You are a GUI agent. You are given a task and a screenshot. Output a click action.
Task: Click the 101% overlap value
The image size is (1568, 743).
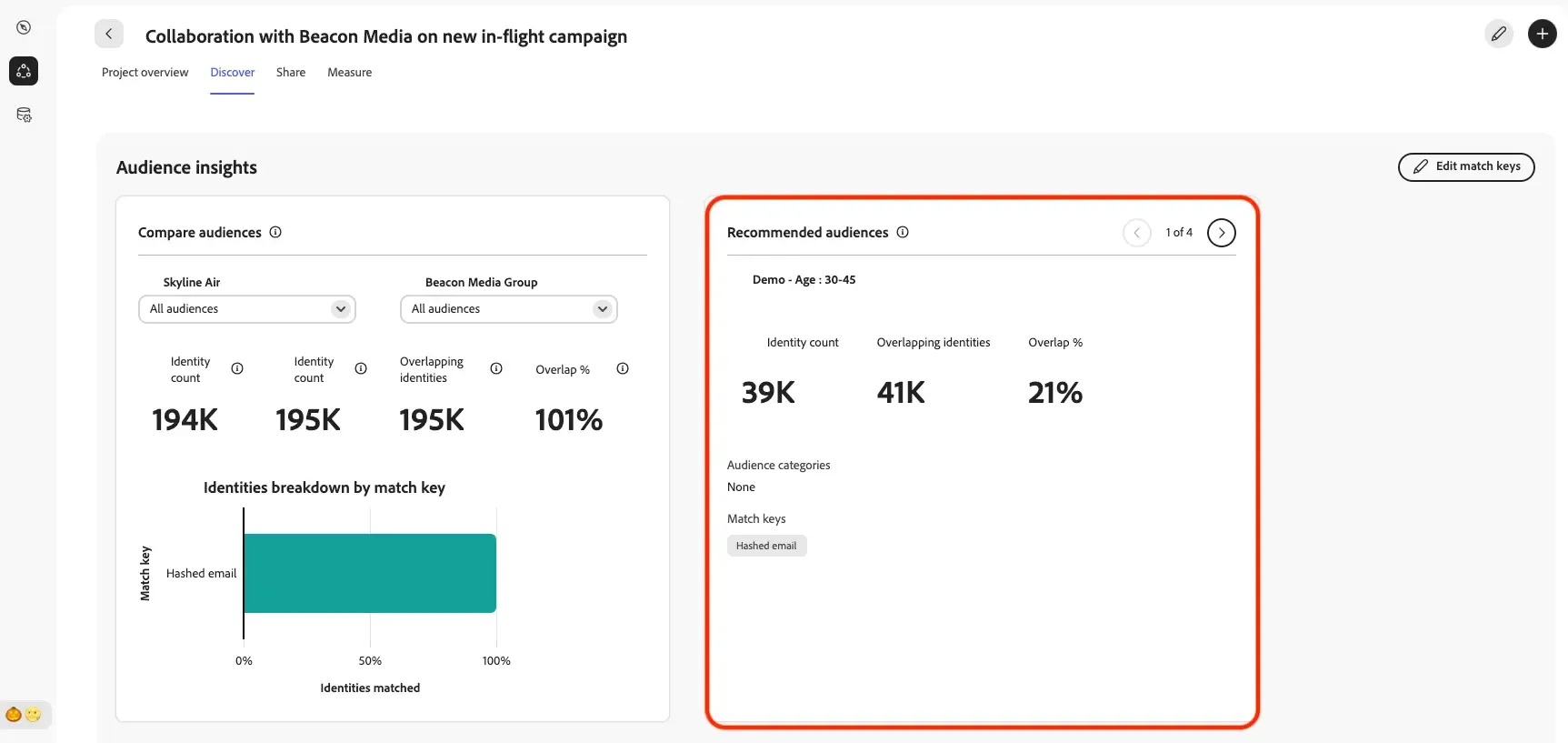coord(569,420)
